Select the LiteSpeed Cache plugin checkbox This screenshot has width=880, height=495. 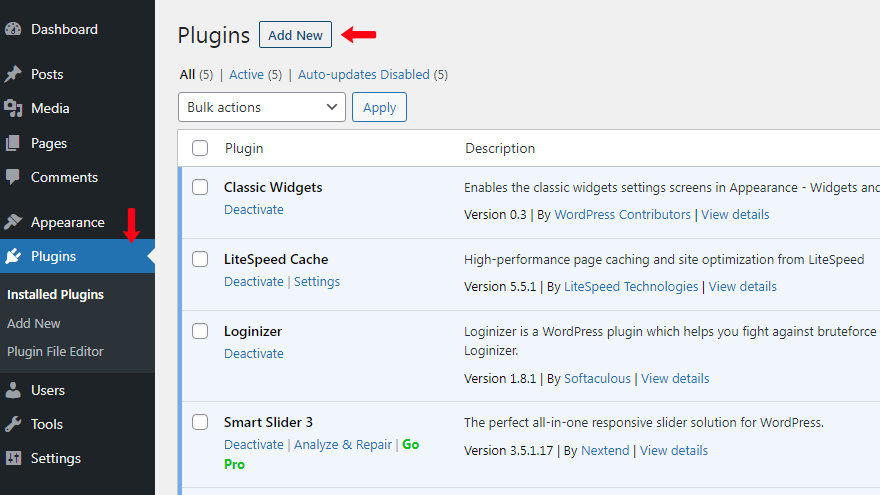point(200,260)
